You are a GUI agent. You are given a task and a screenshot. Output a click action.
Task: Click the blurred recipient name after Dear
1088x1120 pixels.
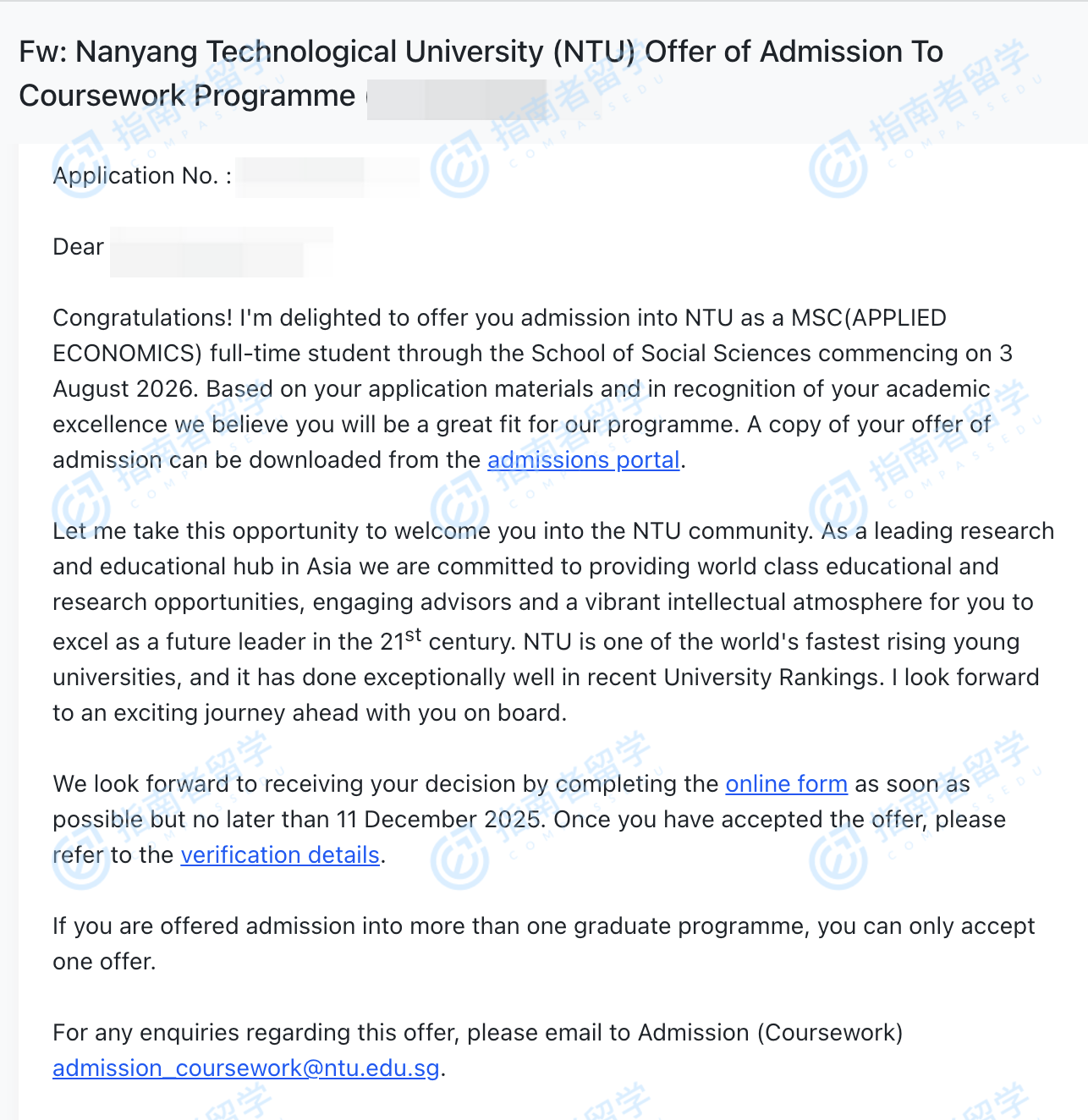pyautogui.click(x=220, y=250)
